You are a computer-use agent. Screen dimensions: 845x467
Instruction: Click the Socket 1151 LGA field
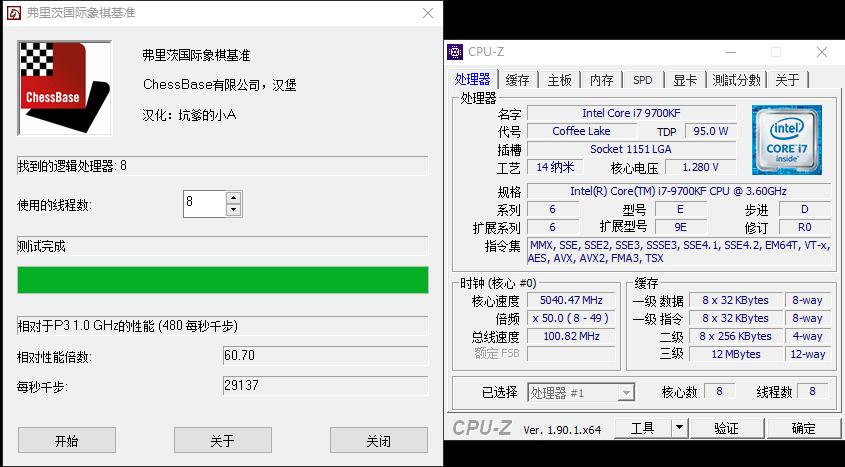(x=631, y=149)
